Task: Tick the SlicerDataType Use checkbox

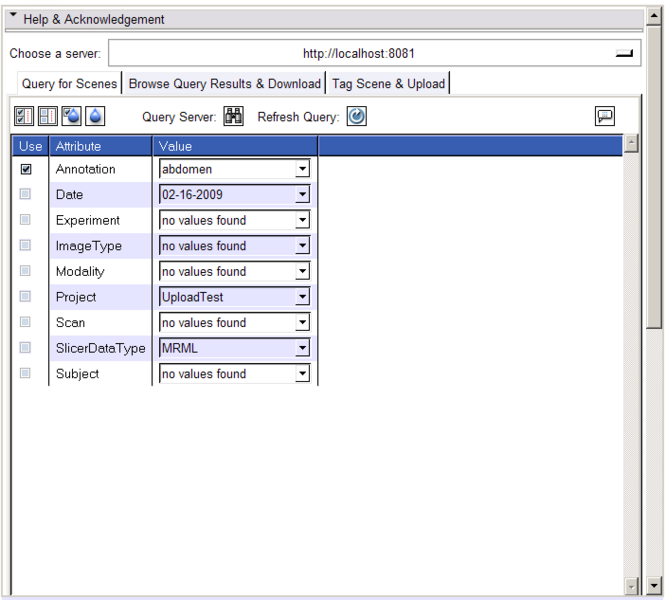Action: pos(26,348)
